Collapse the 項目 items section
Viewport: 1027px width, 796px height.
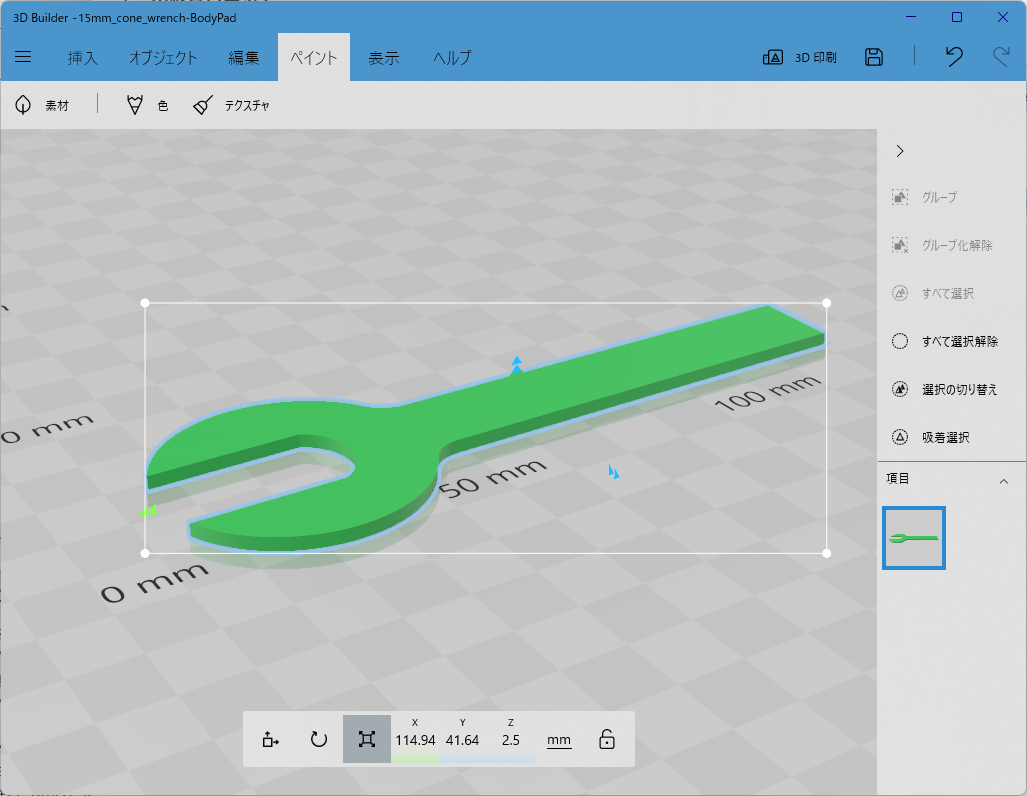point(1003,482)
